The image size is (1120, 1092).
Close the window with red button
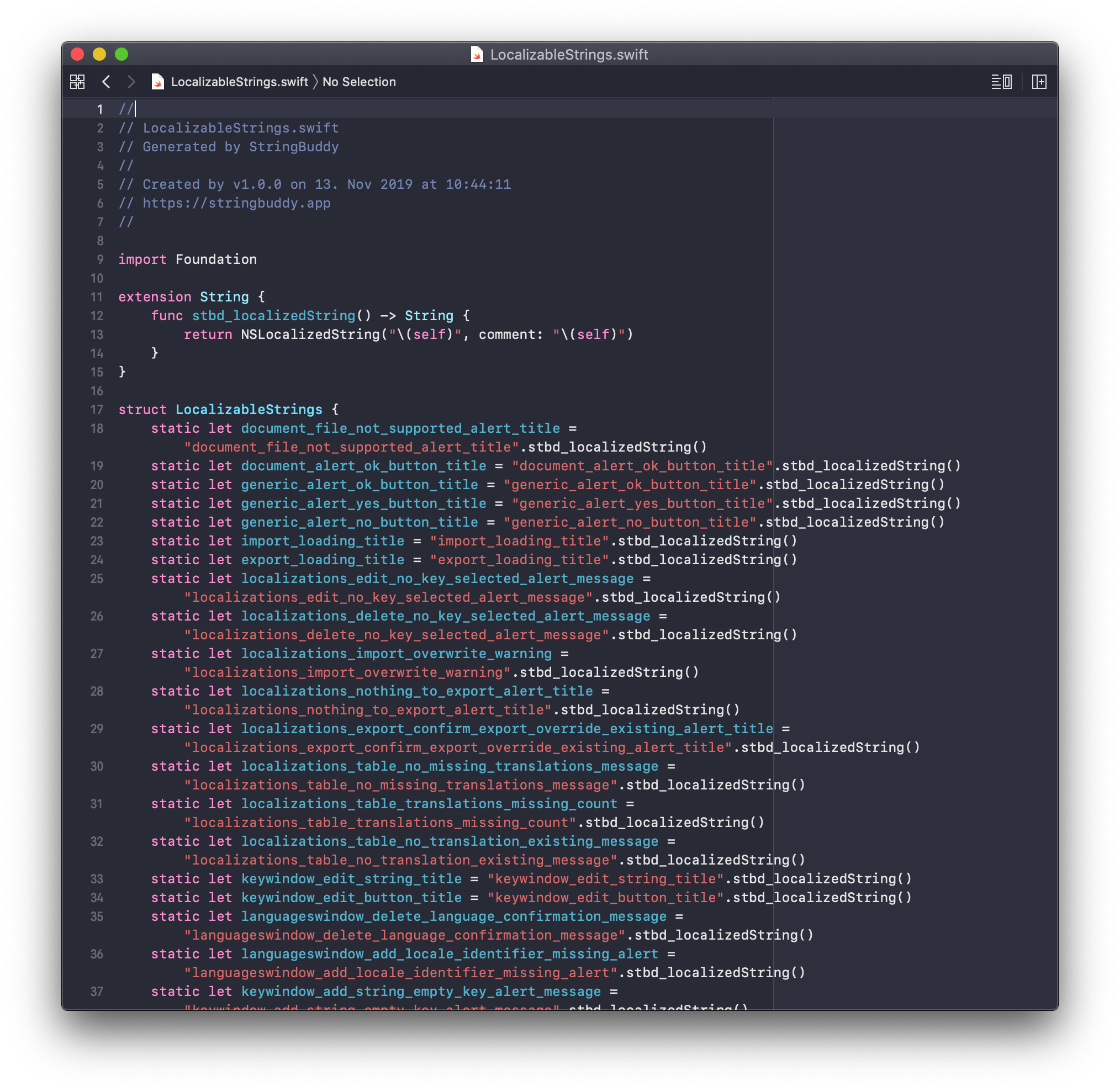click(x=77, y=55)
